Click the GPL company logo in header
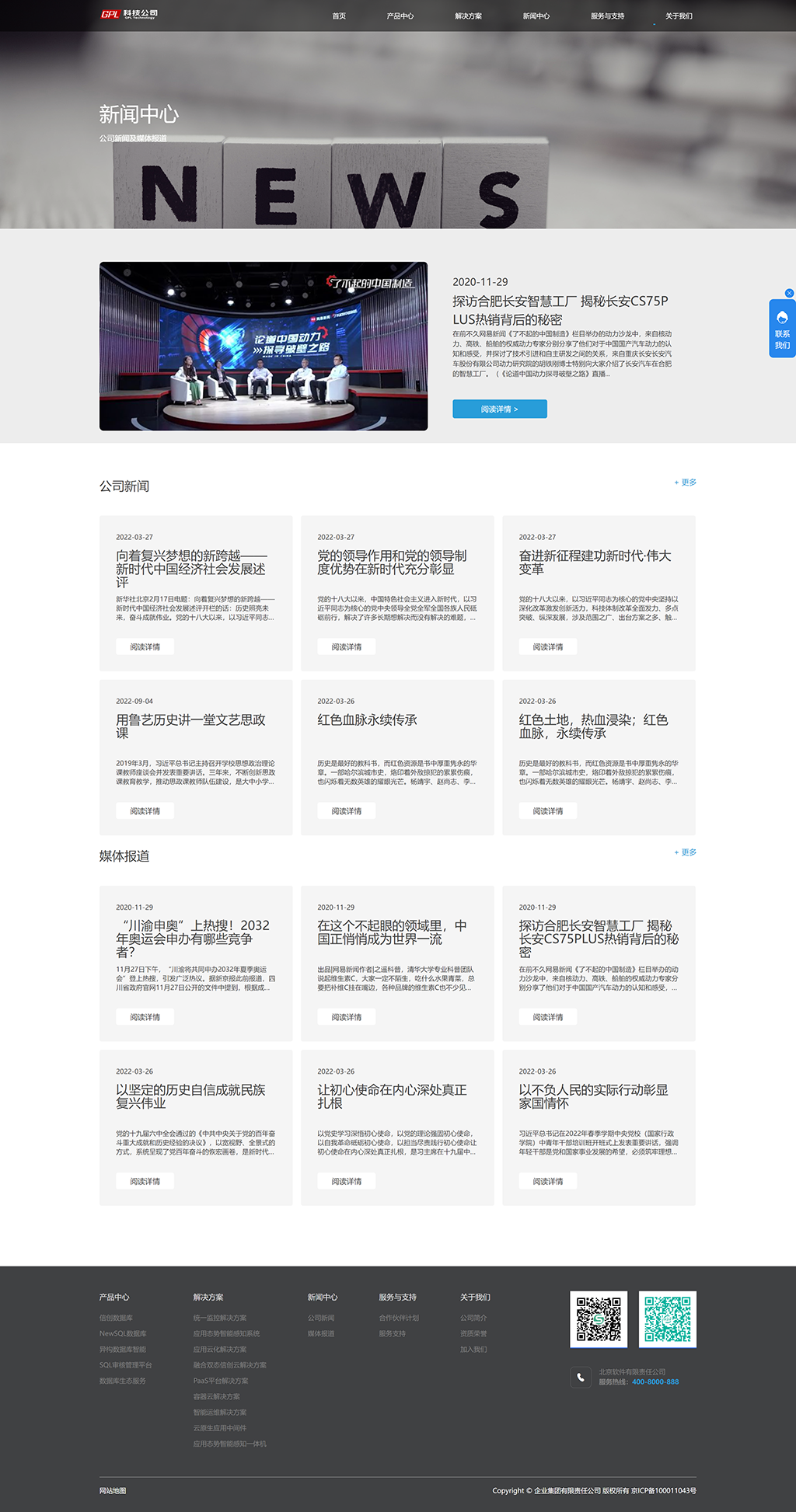This screenshot has height=1512, width=796. (129, 14)
